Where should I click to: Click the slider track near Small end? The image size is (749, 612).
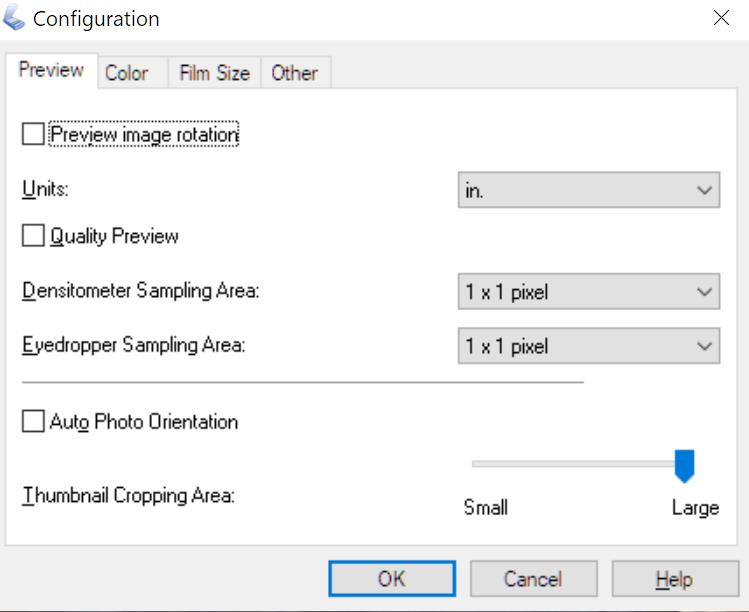point(485,464)
